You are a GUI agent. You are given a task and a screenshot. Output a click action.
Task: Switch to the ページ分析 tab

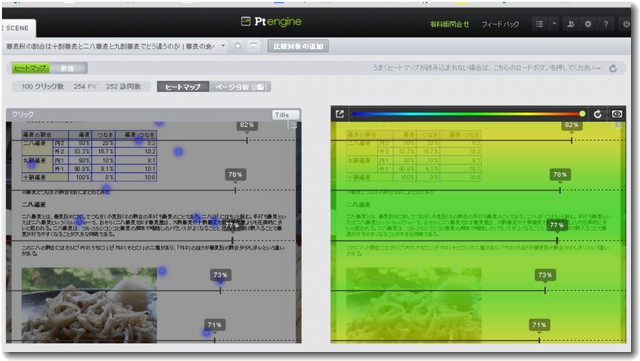[x=240, y=87]
